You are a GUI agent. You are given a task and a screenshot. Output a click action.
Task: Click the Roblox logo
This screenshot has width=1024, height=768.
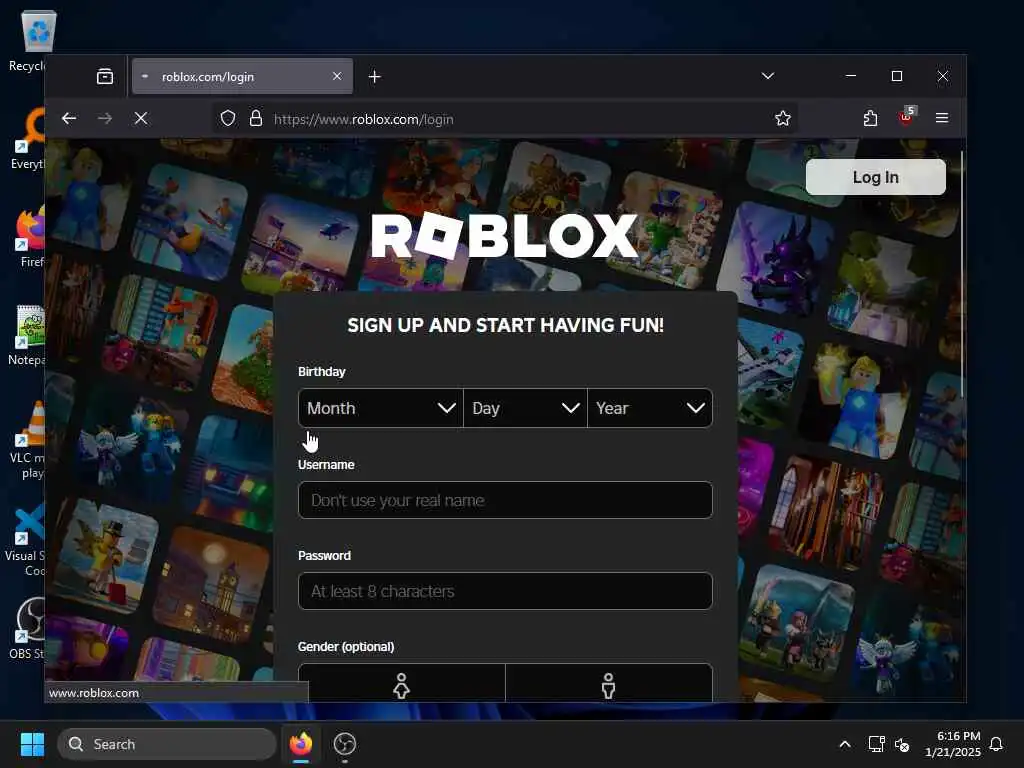(x=504, y=235)
